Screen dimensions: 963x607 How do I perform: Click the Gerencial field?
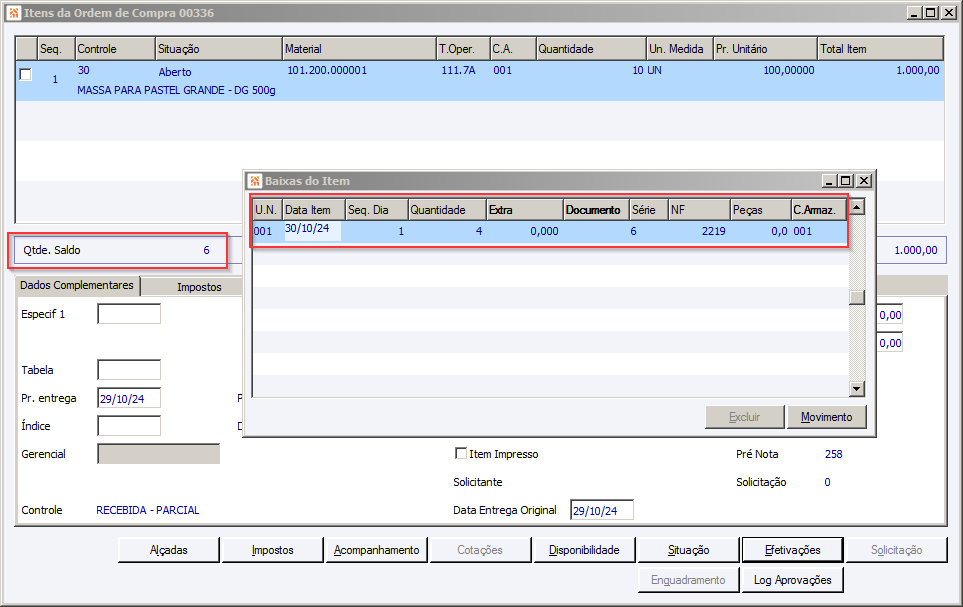(x=158, y=454)
